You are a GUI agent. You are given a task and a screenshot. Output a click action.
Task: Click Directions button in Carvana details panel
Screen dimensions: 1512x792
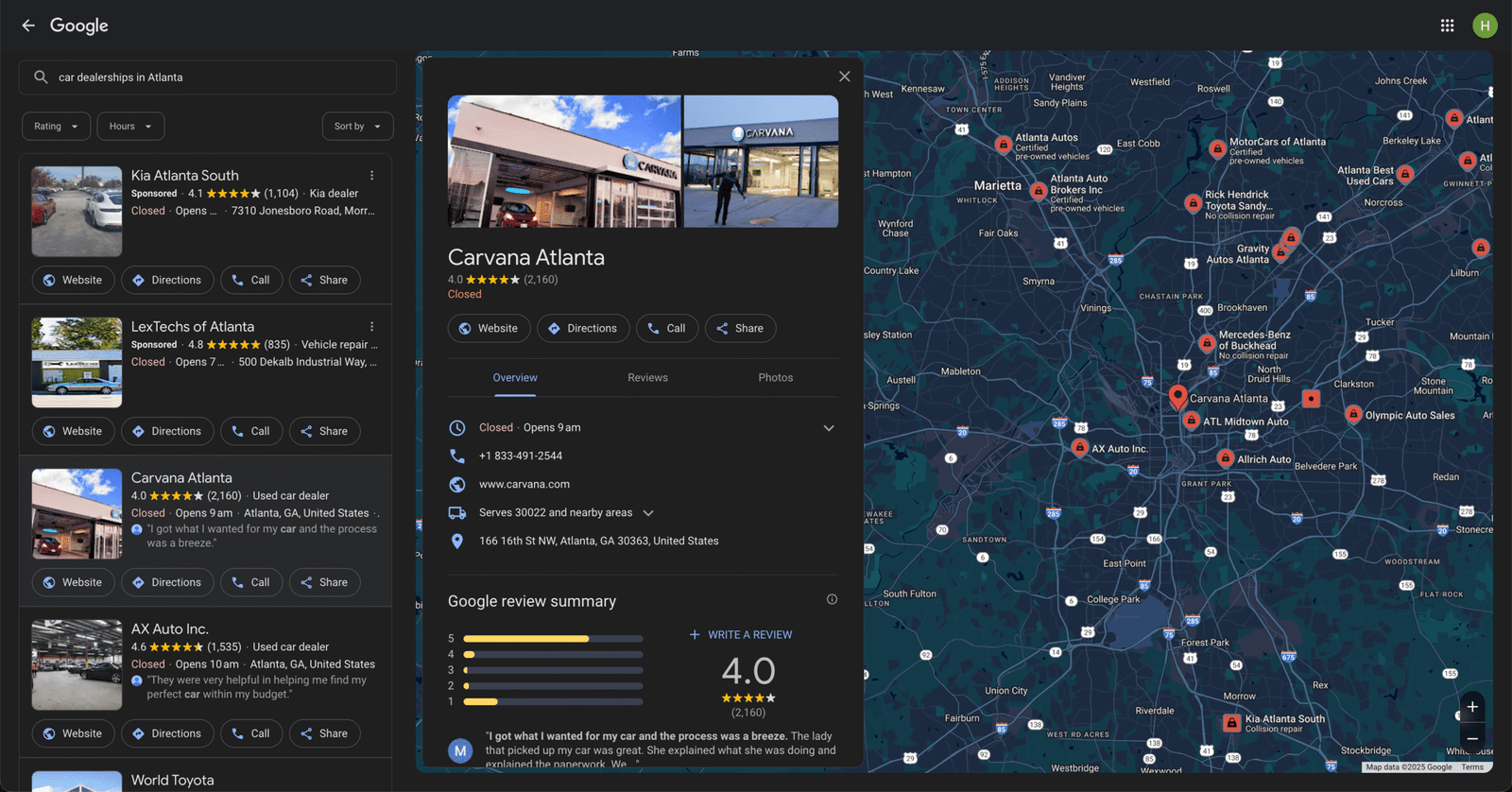pyautogui.click(x=583, y=328)
